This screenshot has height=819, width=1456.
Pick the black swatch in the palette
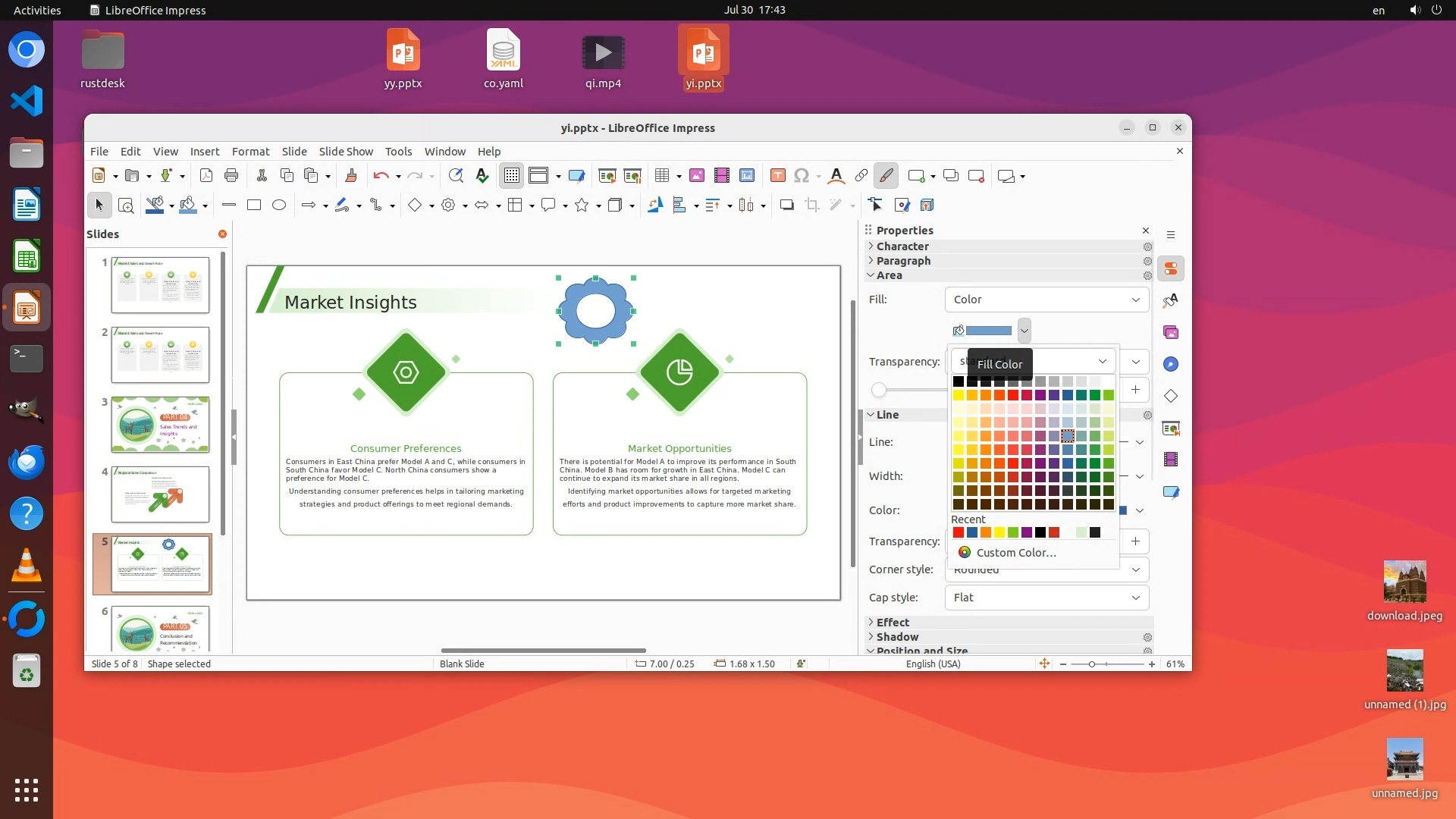[959, 381]
